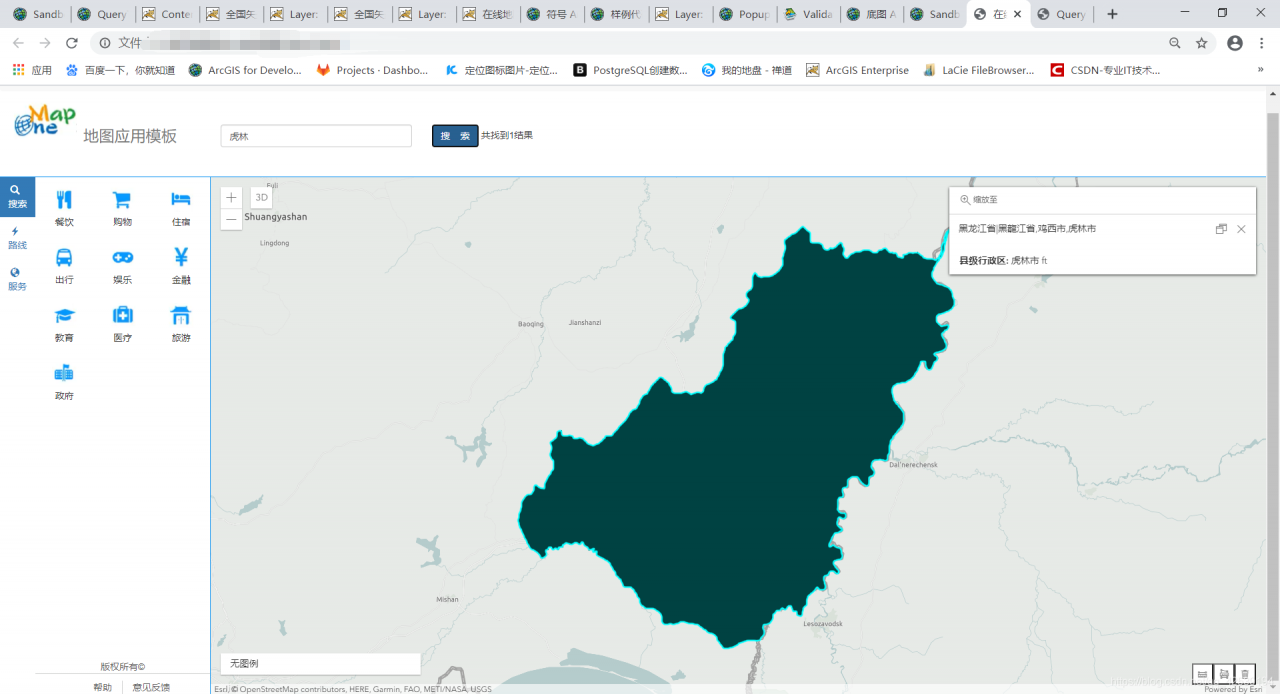Image resolution: width=1280 pixels, height=694 pixels.
Task: Reload the browser page
Action: point(72,43)
